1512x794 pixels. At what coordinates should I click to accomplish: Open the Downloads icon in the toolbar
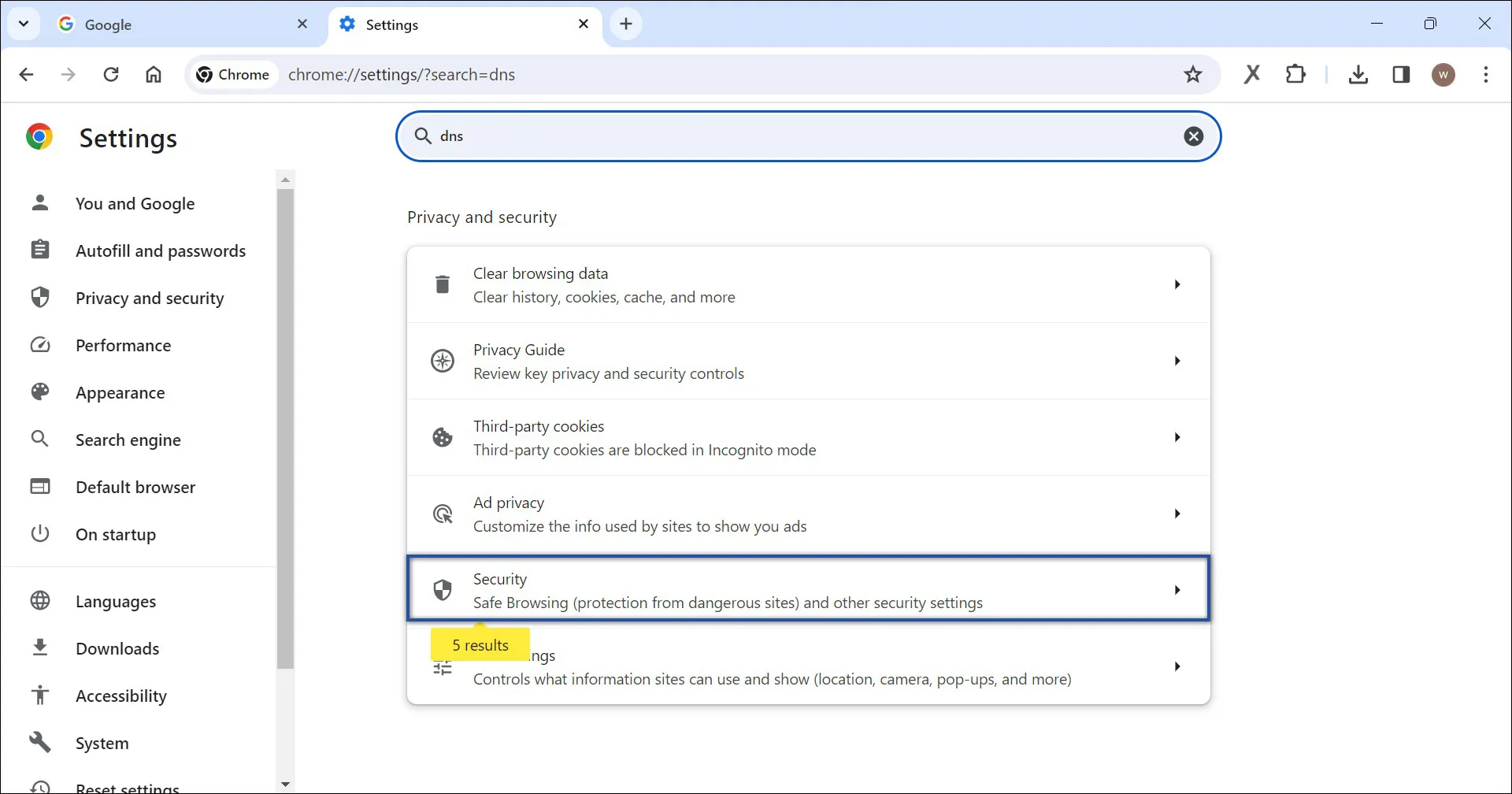pyautogui.click(x=1358, y=74)
